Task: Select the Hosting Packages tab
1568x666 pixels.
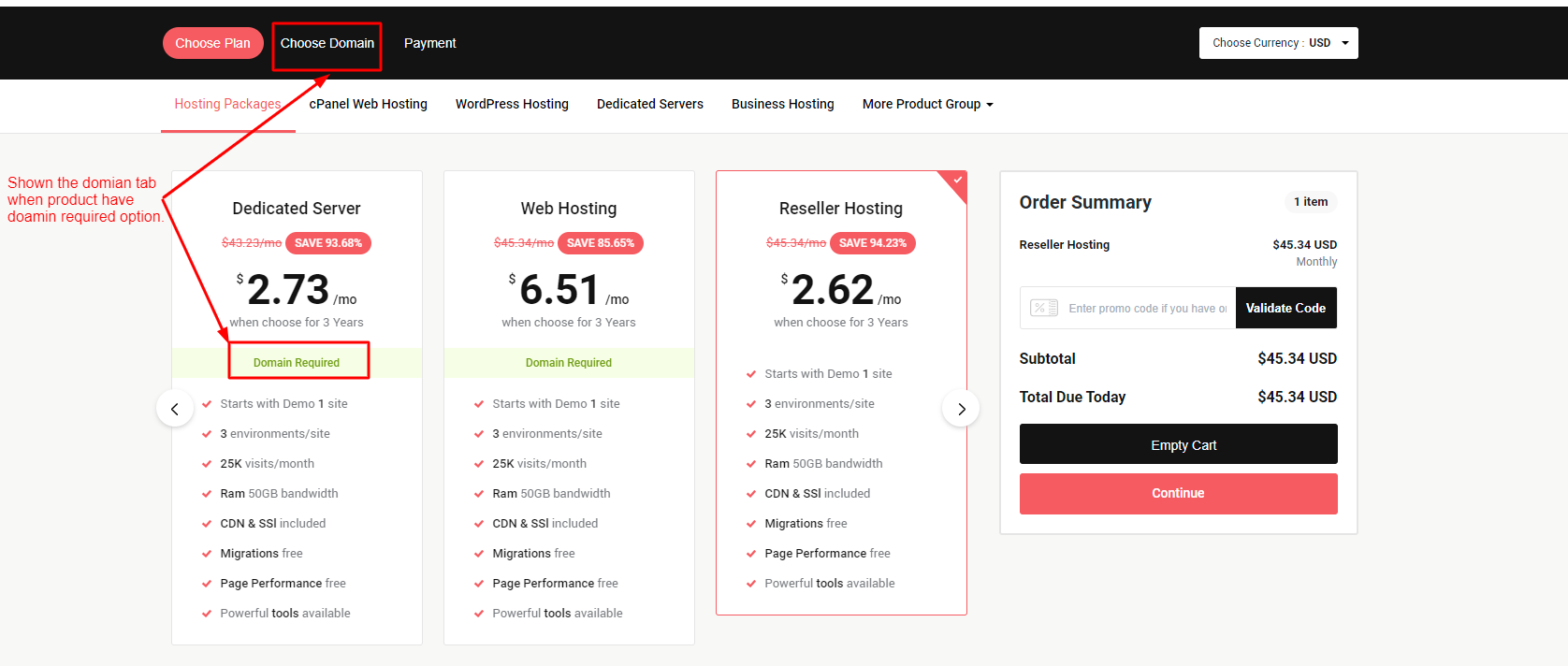Action: point(228,104)
